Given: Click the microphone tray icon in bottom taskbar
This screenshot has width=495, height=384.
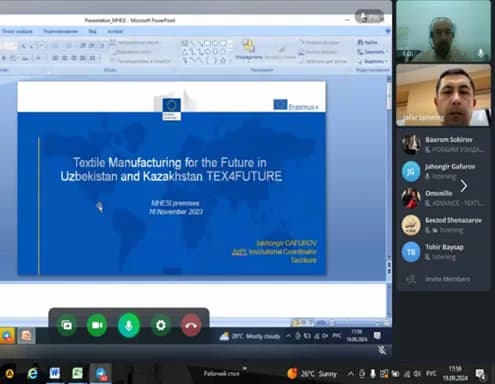Looking at the screenshot, I should pyautogui.click(x=373, y=374).
